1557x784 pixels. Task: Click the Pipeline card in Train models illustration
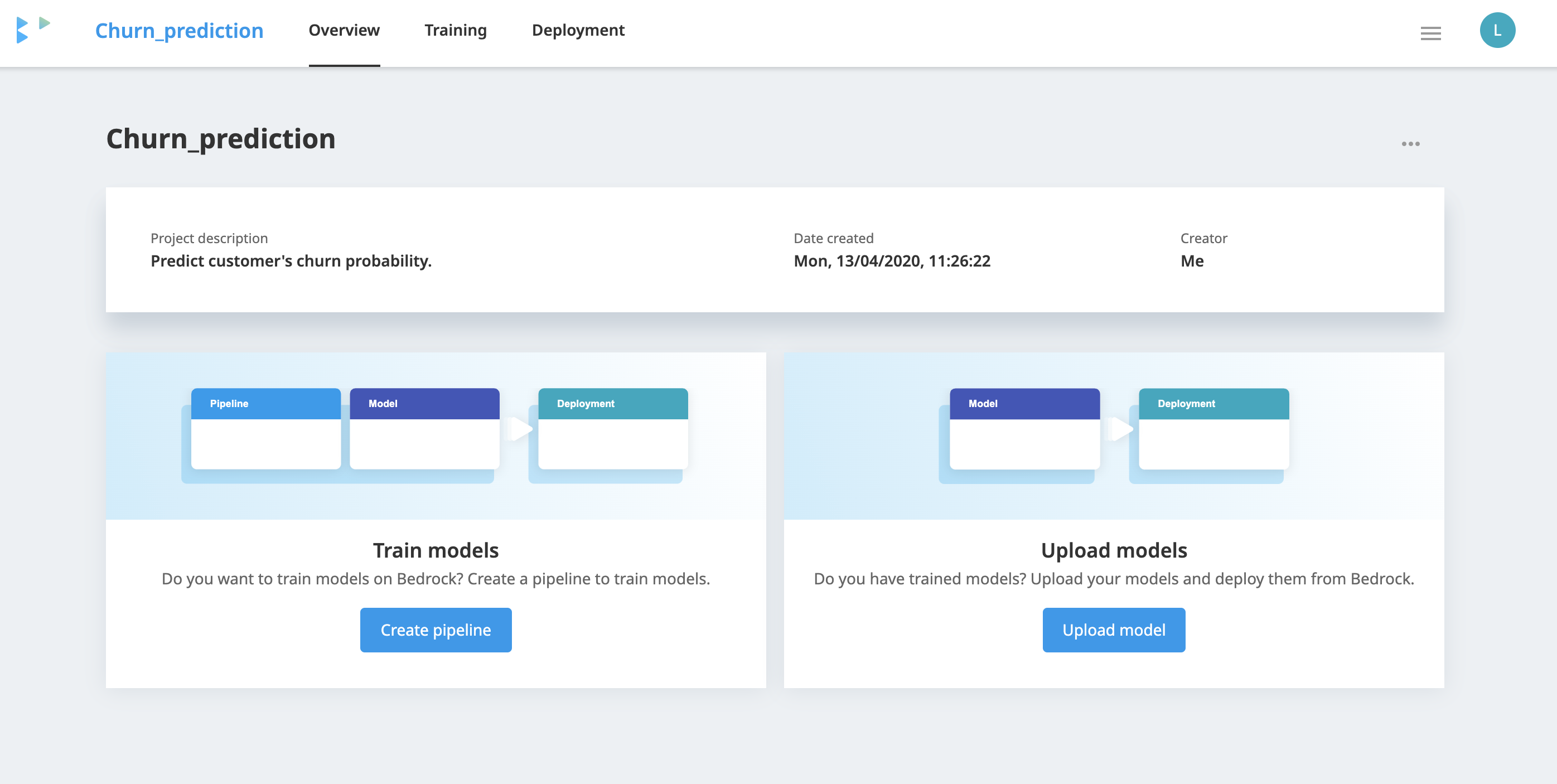pyautogui.click(x=266, y=428)
